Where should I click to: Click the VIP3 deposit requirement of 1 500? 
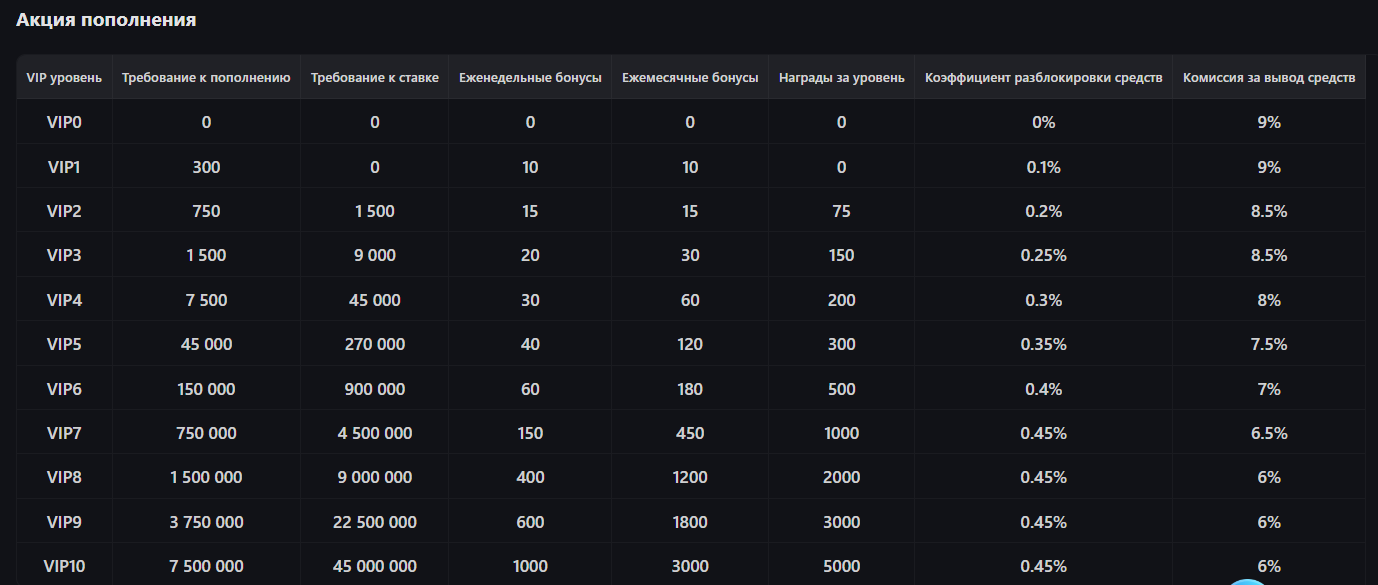[206, 255]
